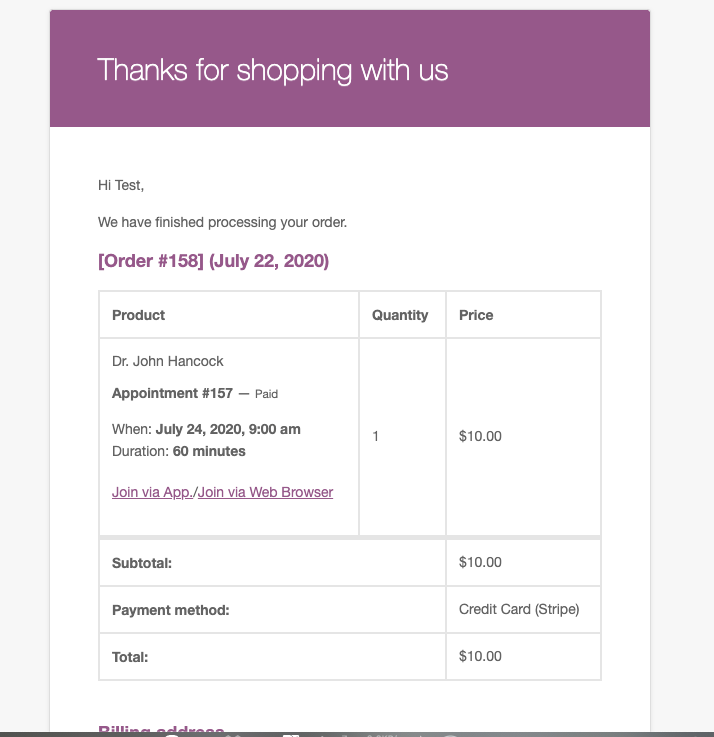The image size is (714, 737).
Task: Click the Price column header
Action: (x=476, y=315)
